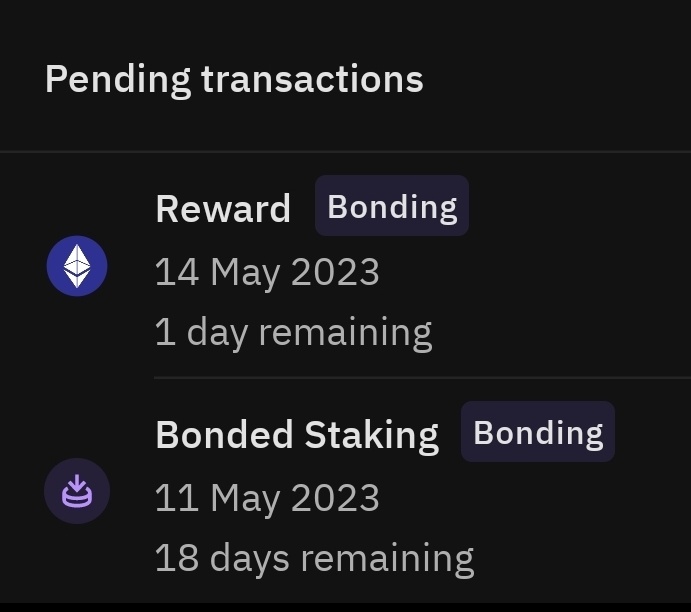Click the word 'transactions' in the heading

pyautogui.click(x=312, y=79)
